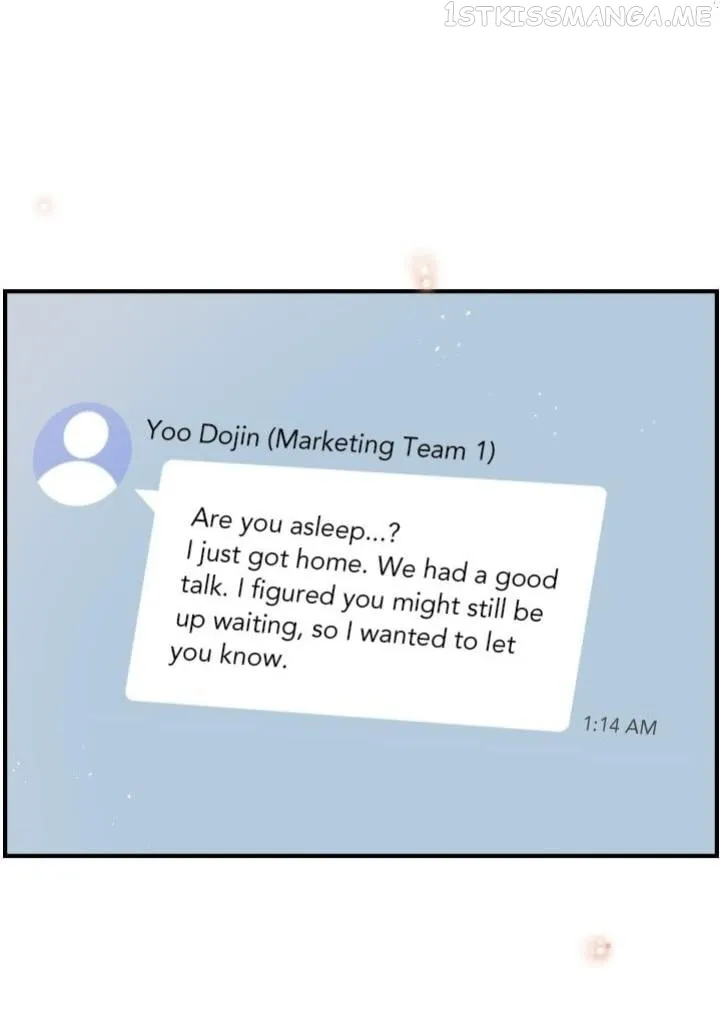Open Yoo Dojin's profile avatar

tap(82, 454)
